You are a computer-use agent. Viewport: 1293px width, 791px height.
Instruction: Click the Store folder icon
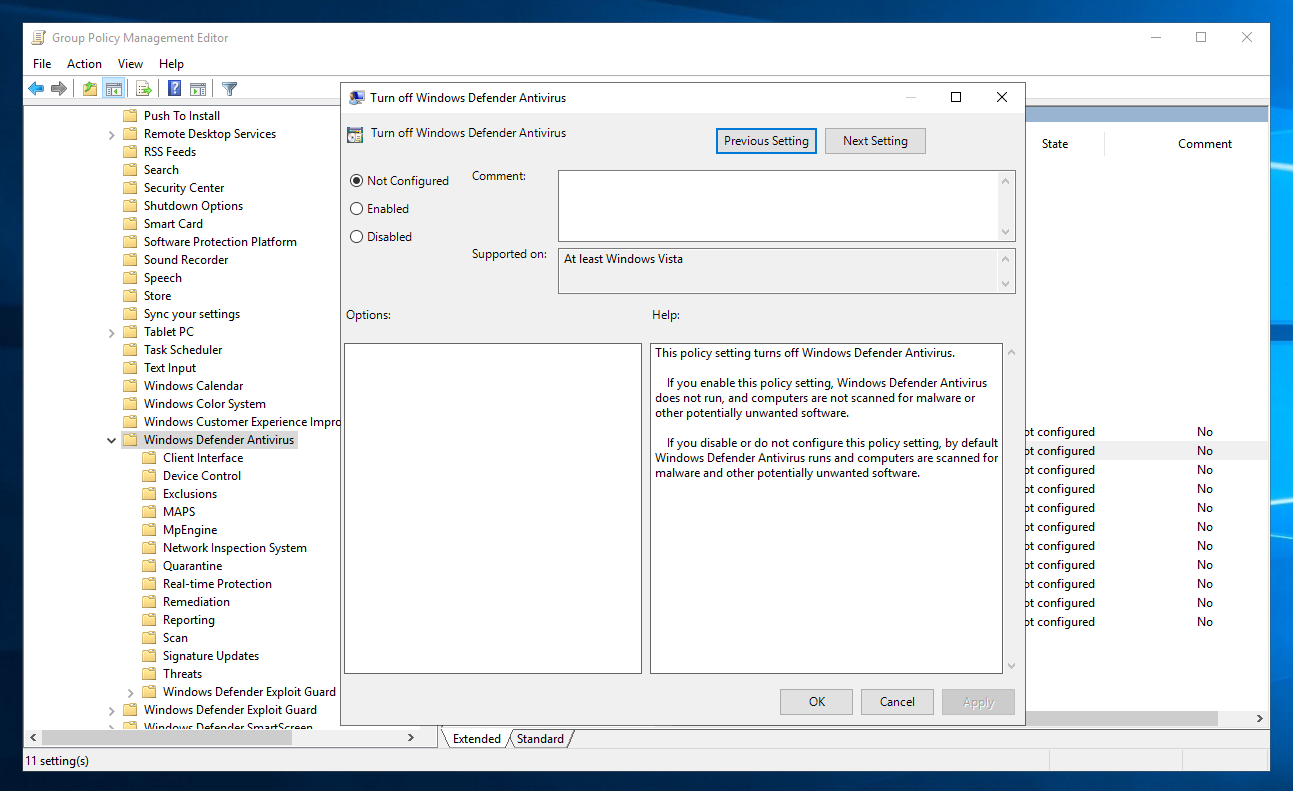click(130, 296)
